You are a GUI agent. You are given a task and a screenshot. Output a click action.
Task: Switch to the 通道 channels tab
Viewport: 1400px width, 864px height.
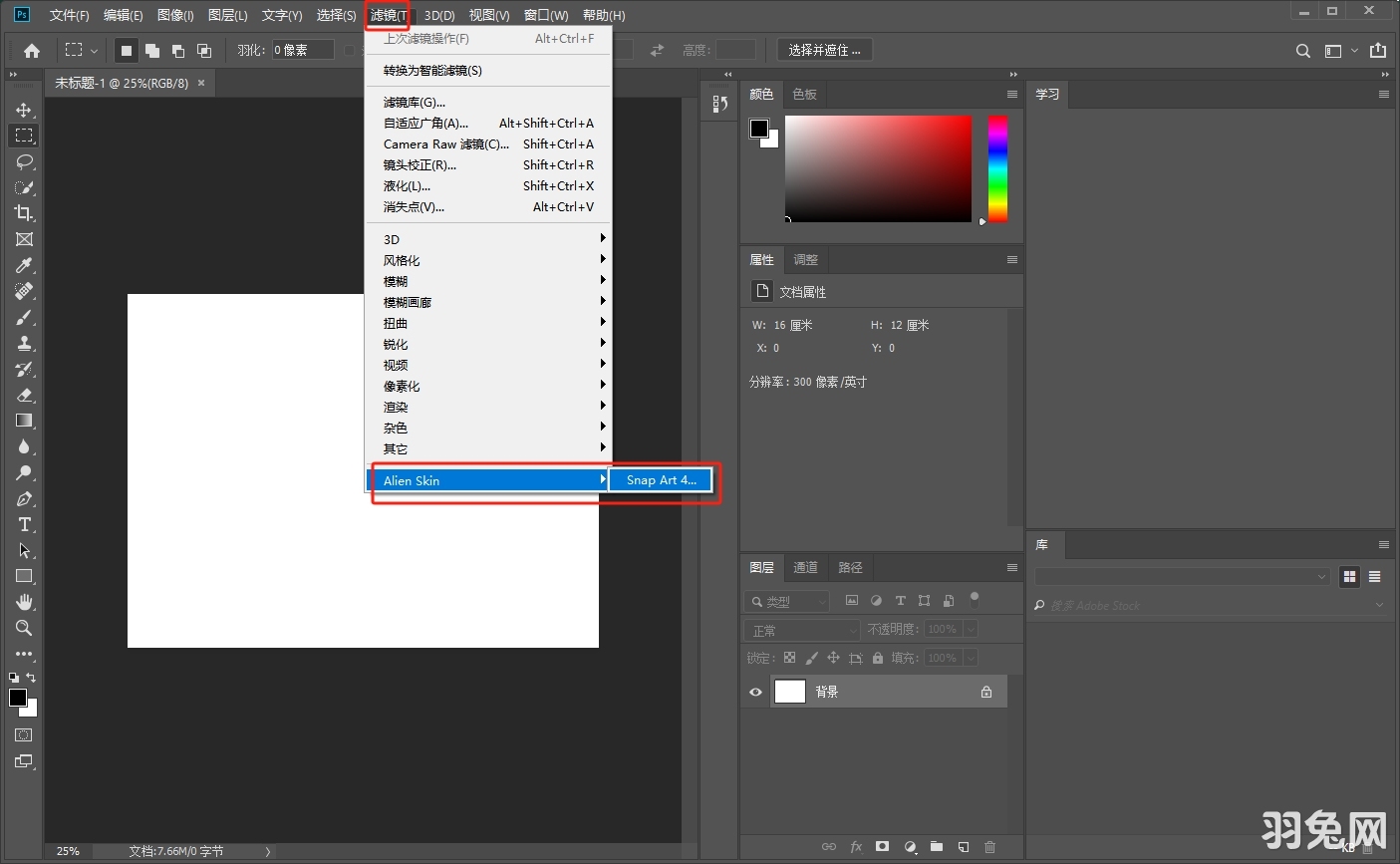coord(805,568)
